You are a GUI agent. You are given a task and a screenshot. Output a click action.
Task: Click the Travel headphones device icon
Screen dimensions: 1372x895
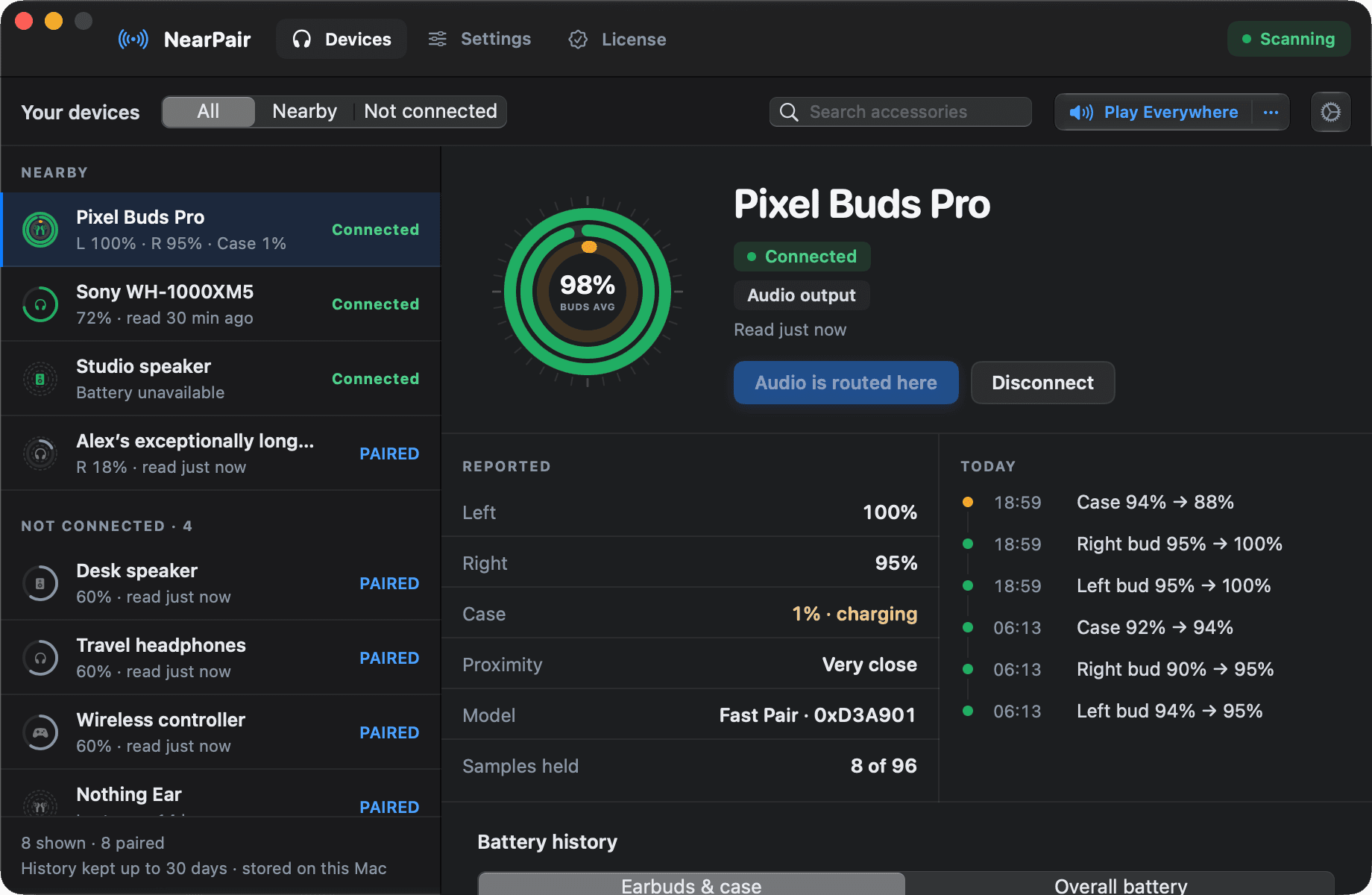pyautogui.click(x=40, y=658)
